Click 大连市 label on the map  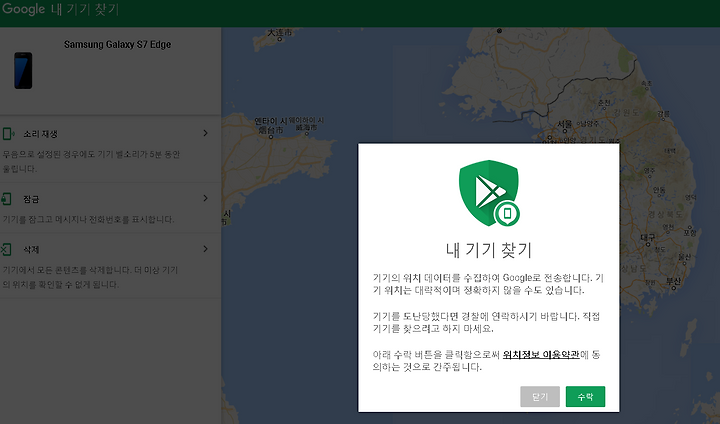(x=280, y=33)
